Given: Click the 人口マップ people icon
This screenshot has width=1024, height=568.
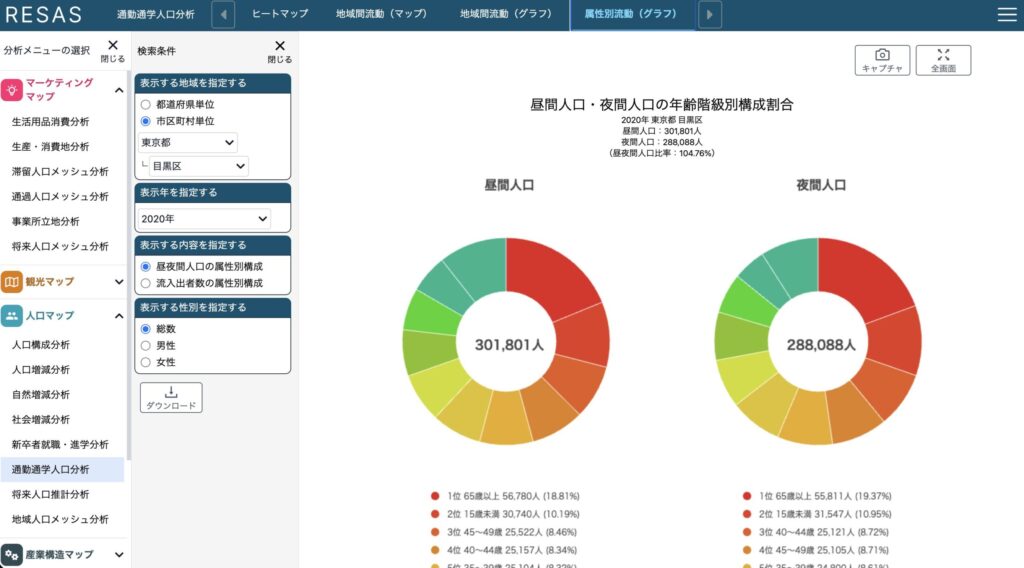Looking at the screenshot, I should tap(12, 316).
